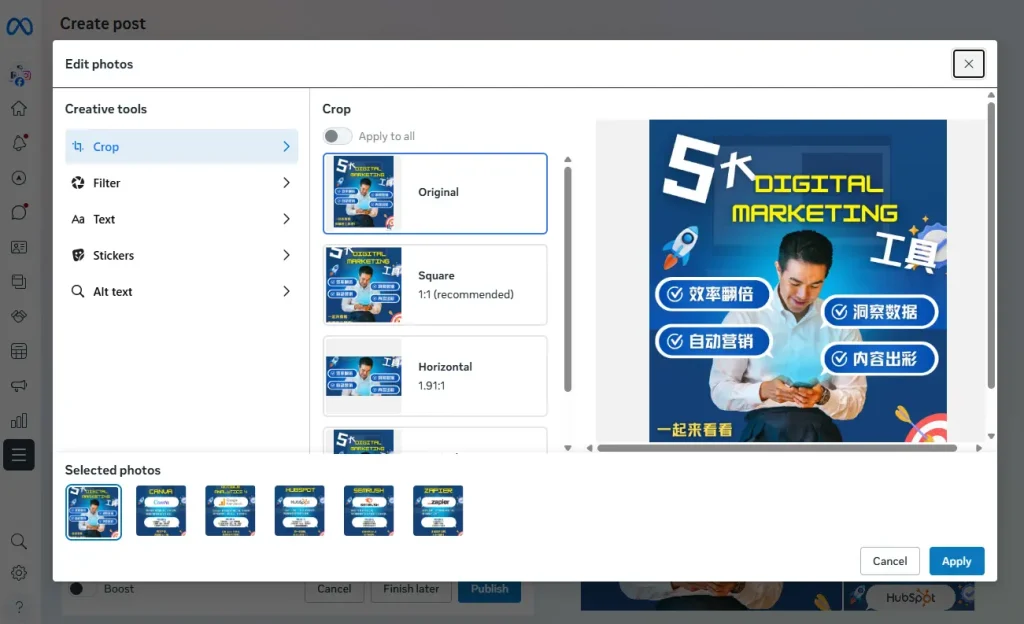Click the Insights bar chart icon
This screenshot has width=1024, height=624.
19,420
